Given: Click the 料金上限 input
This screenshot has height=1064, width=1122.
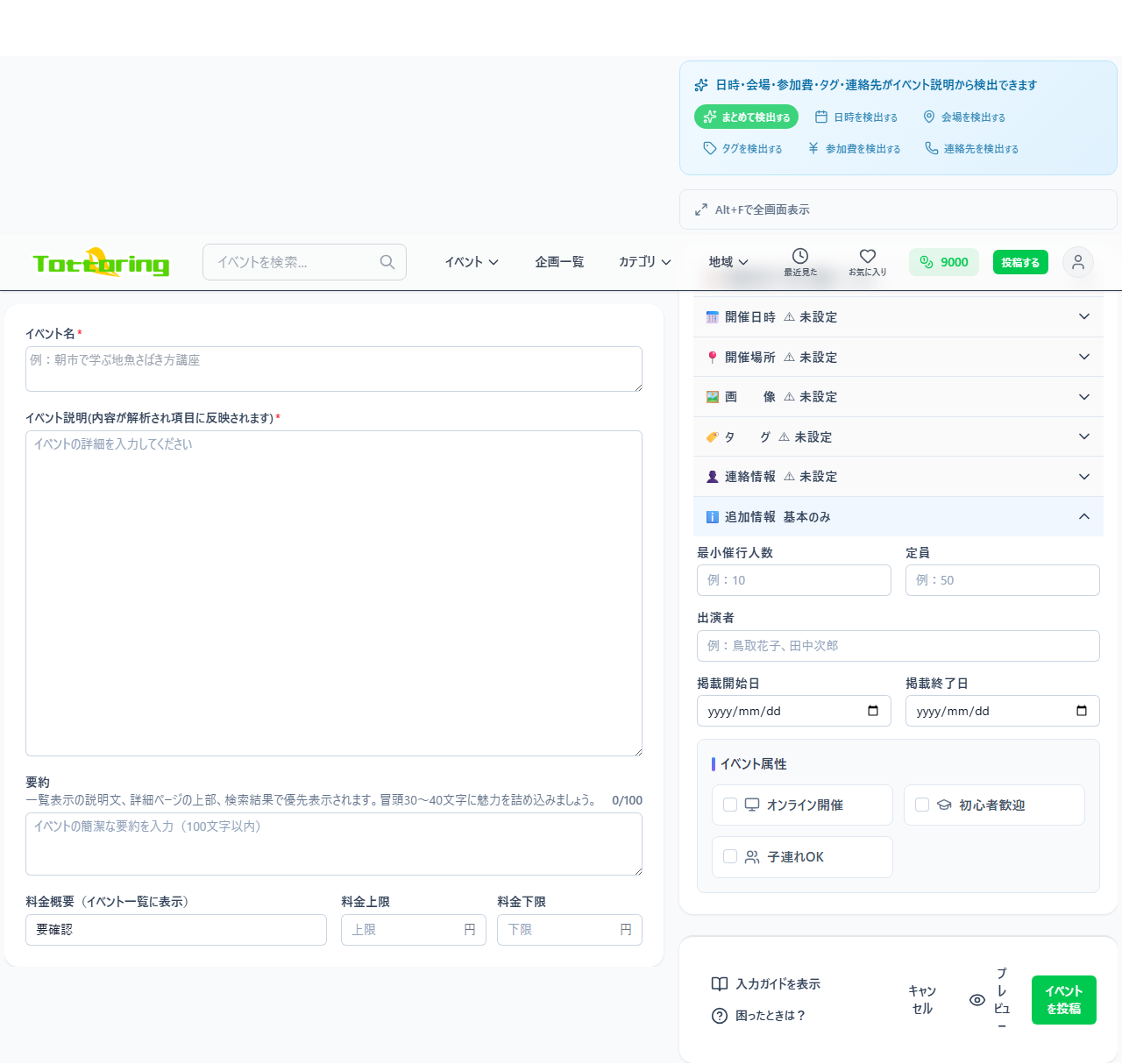Looking at the screenshot, I should coord(414,930).
